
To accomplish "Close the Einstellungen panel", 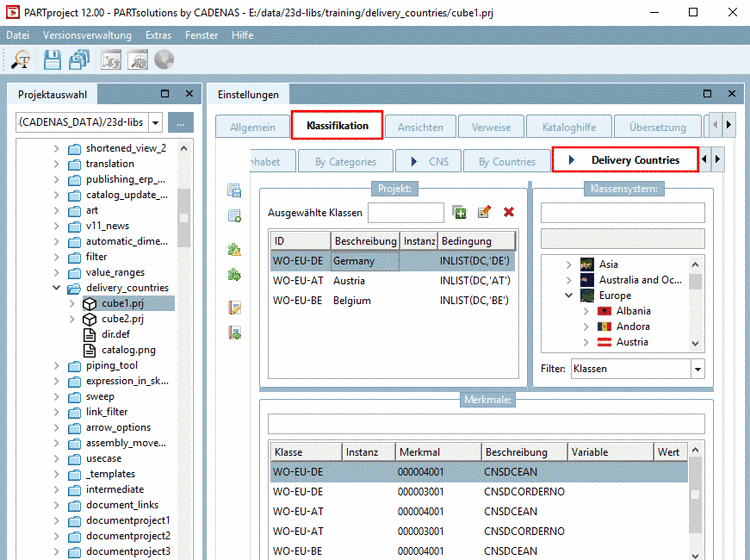I will tap(732, 94).
